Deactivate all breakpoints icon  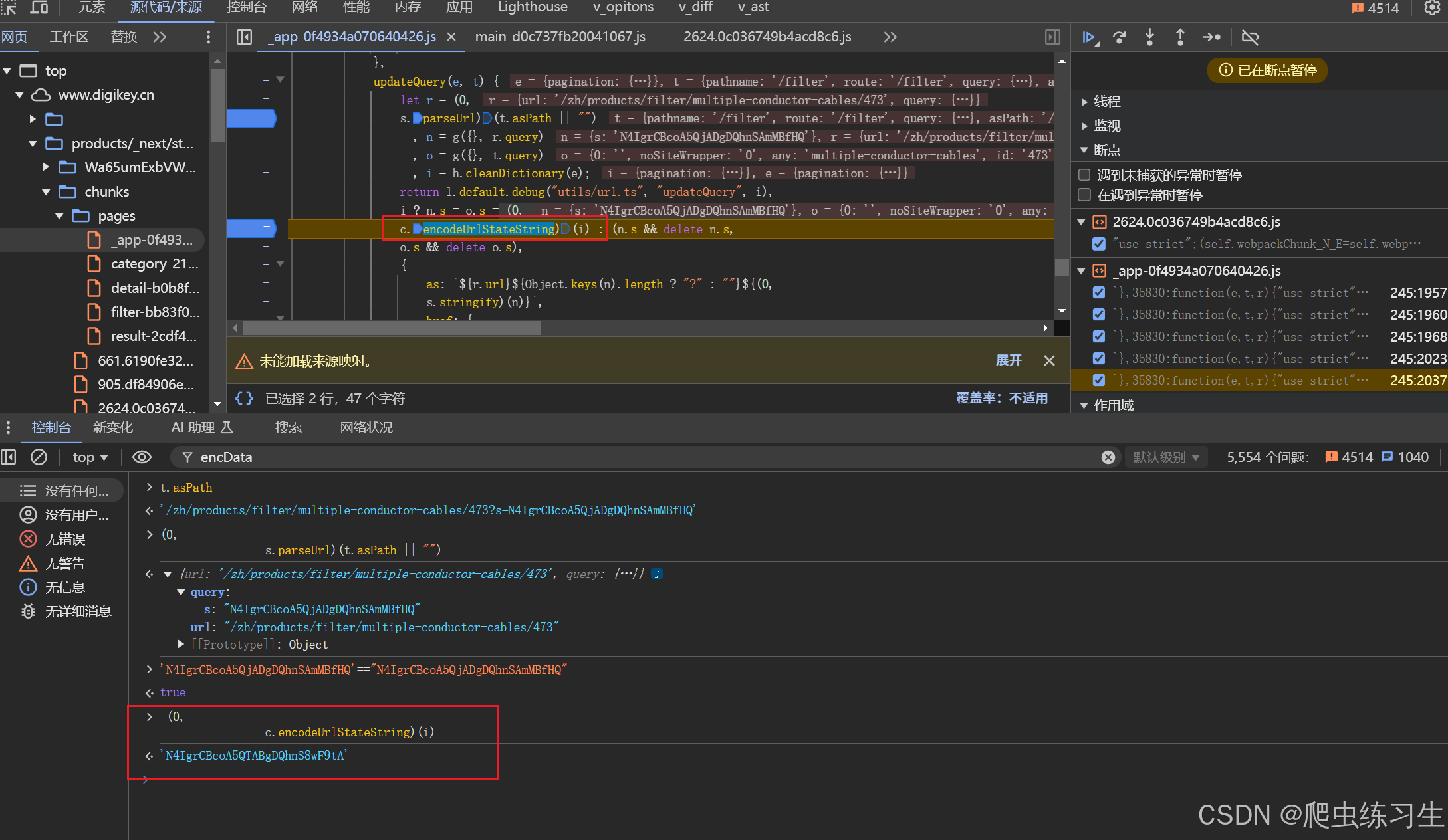tap(1250, 37)
